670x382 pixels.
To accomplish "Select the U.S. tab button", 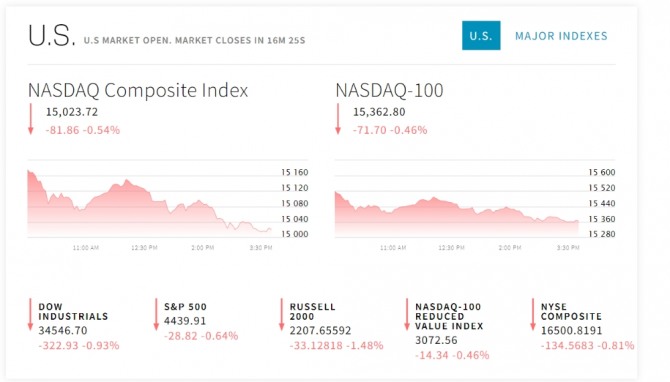I will pos(481,35).
